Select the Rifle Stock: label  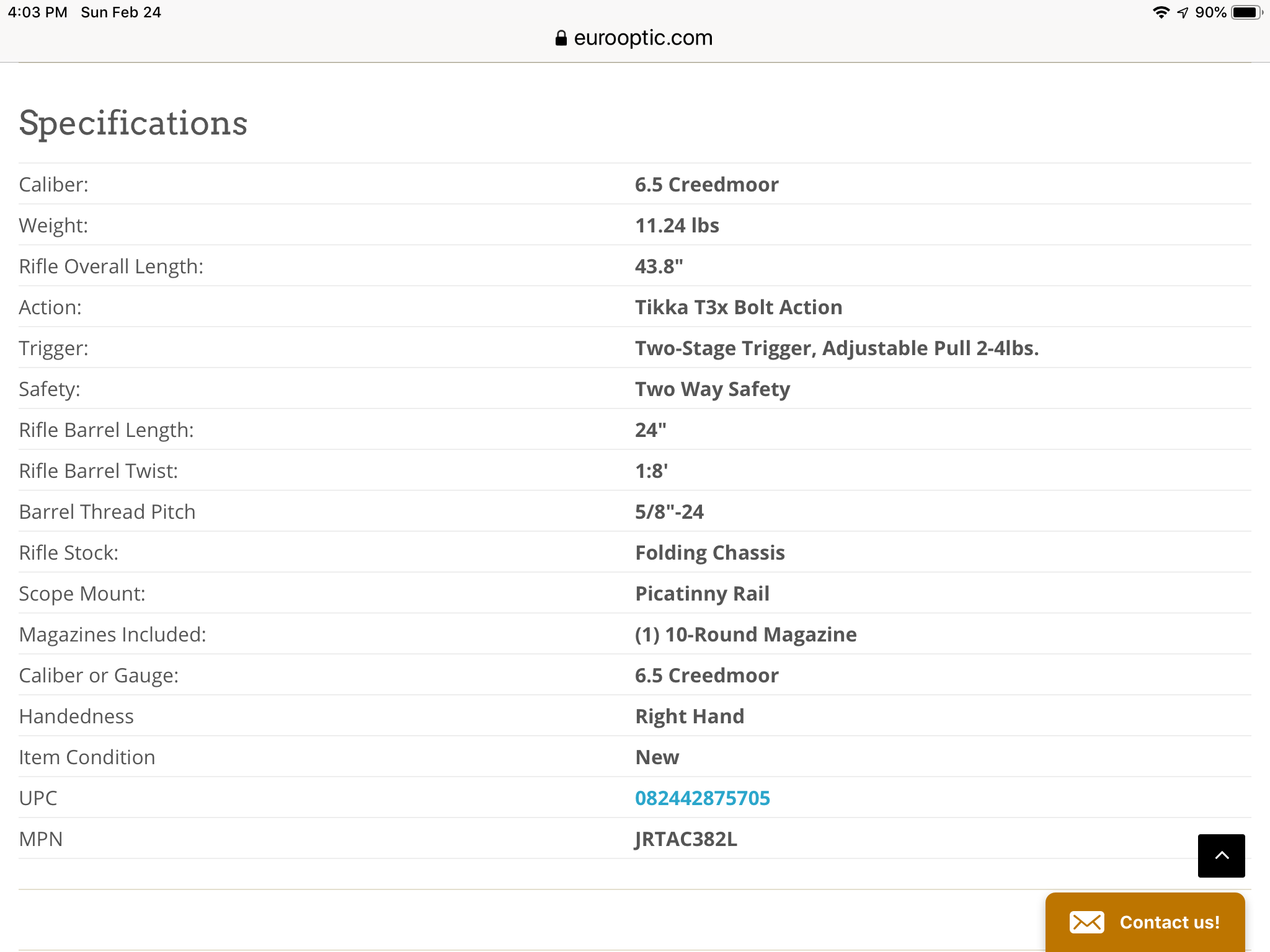point(68,552)
